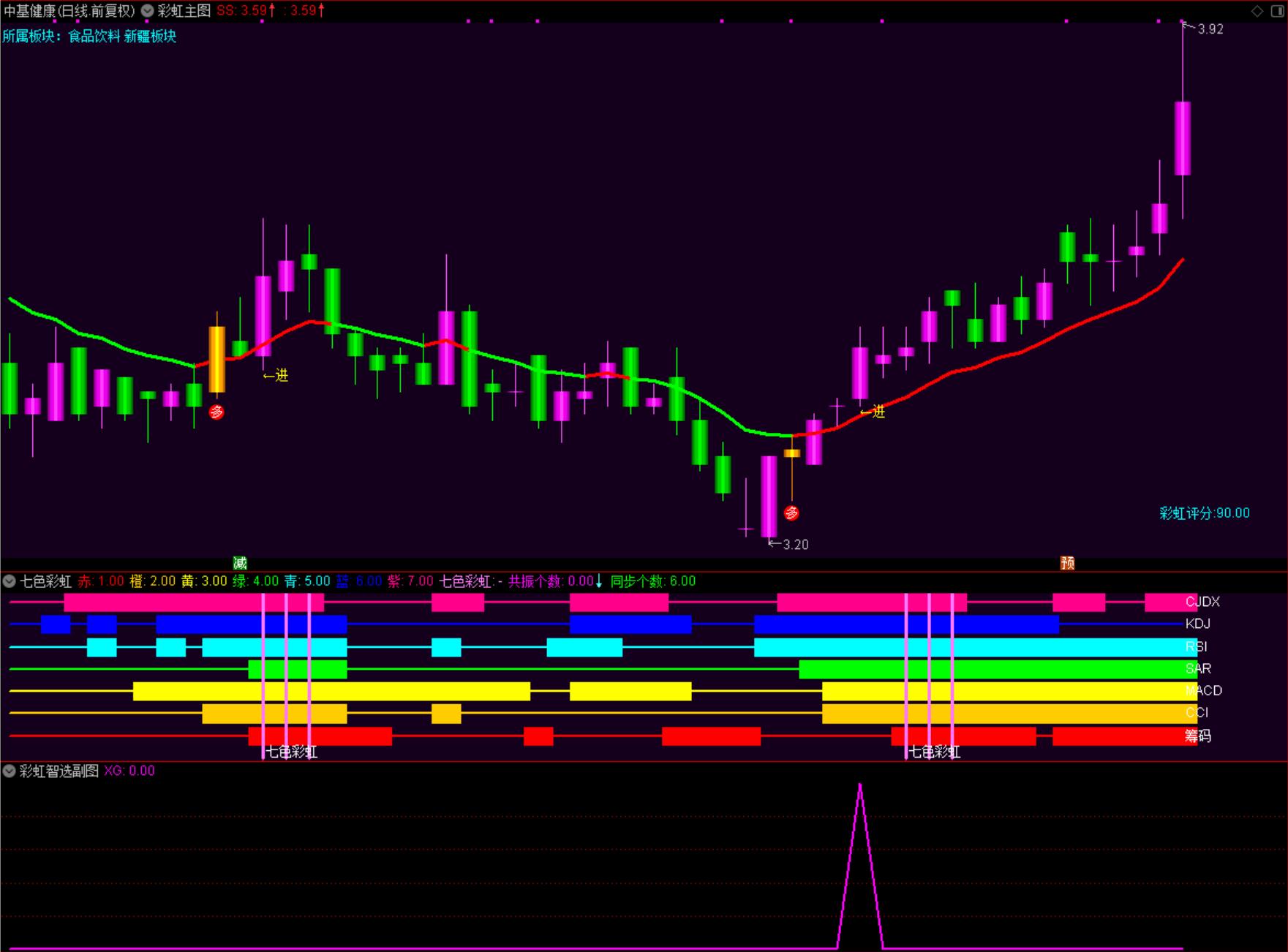Open the 七色彩虹 panel indicator dropdown
Screen dimensions: 1288x952
tap(10, 581)
